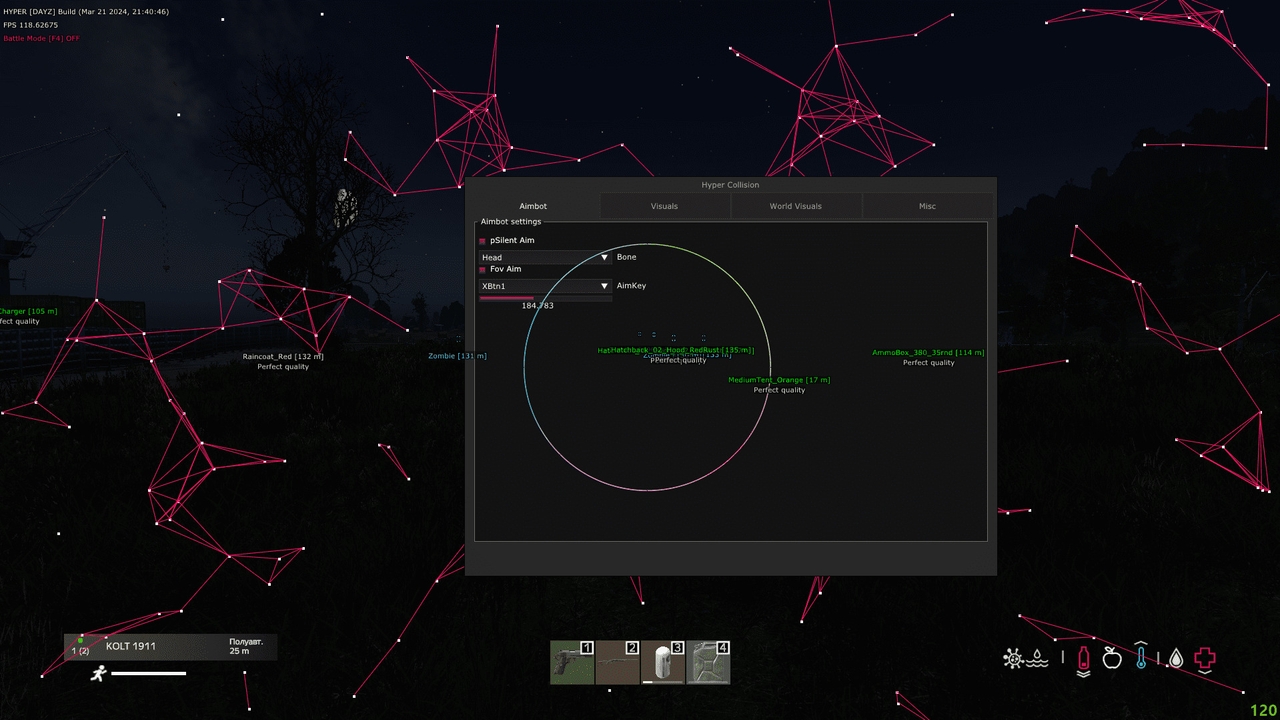1280x720 pixels.
Task: Open the Bone dropdown showing Head
Action: click(544, 257)
